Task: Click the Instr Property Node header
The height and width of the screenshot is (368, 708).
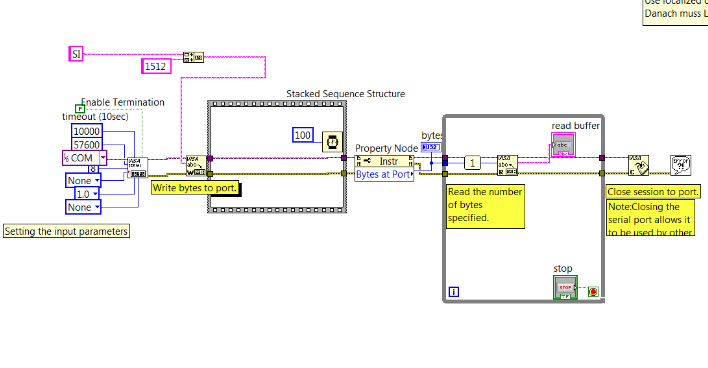Action: pos(384,162)
